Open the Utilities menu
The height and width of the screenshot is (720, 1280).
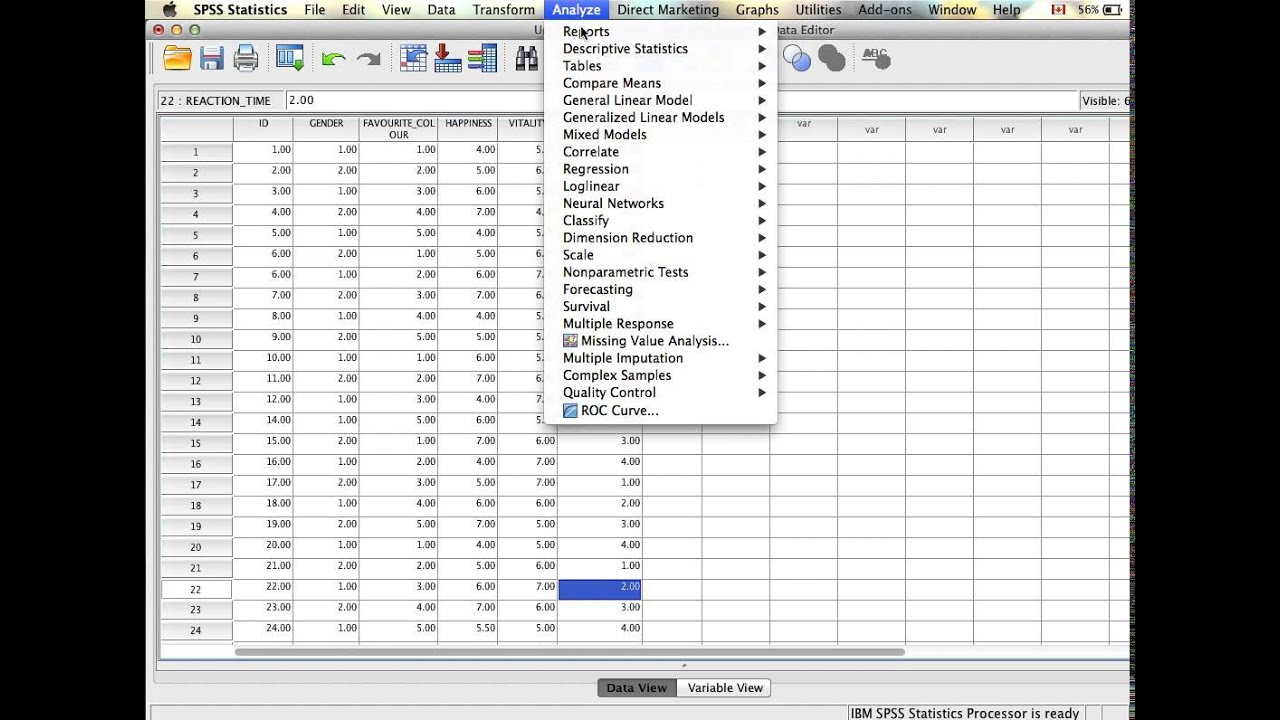coord(818,10)
